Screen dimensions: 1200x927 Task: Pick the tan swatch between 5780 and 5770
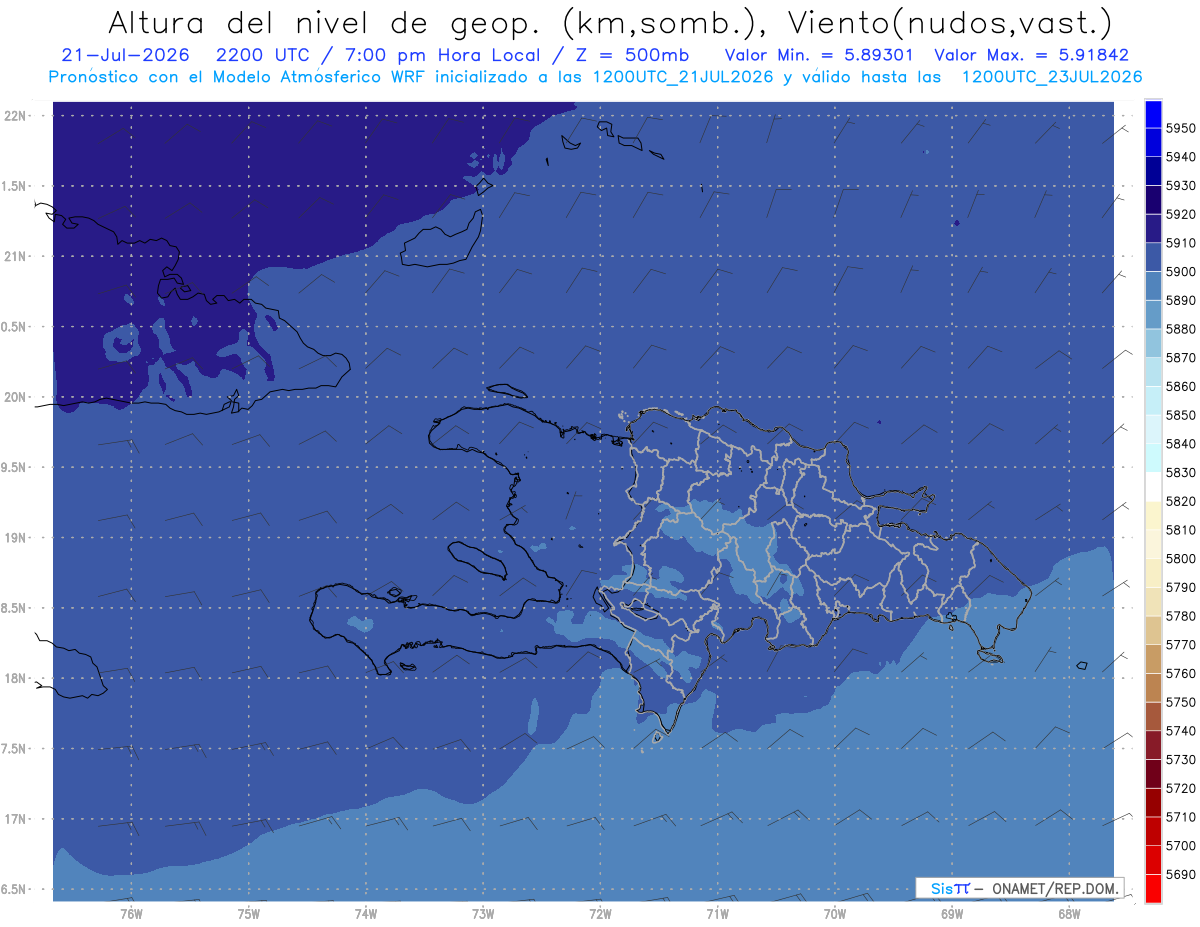pyautogui.click(x=1152, y=630)
